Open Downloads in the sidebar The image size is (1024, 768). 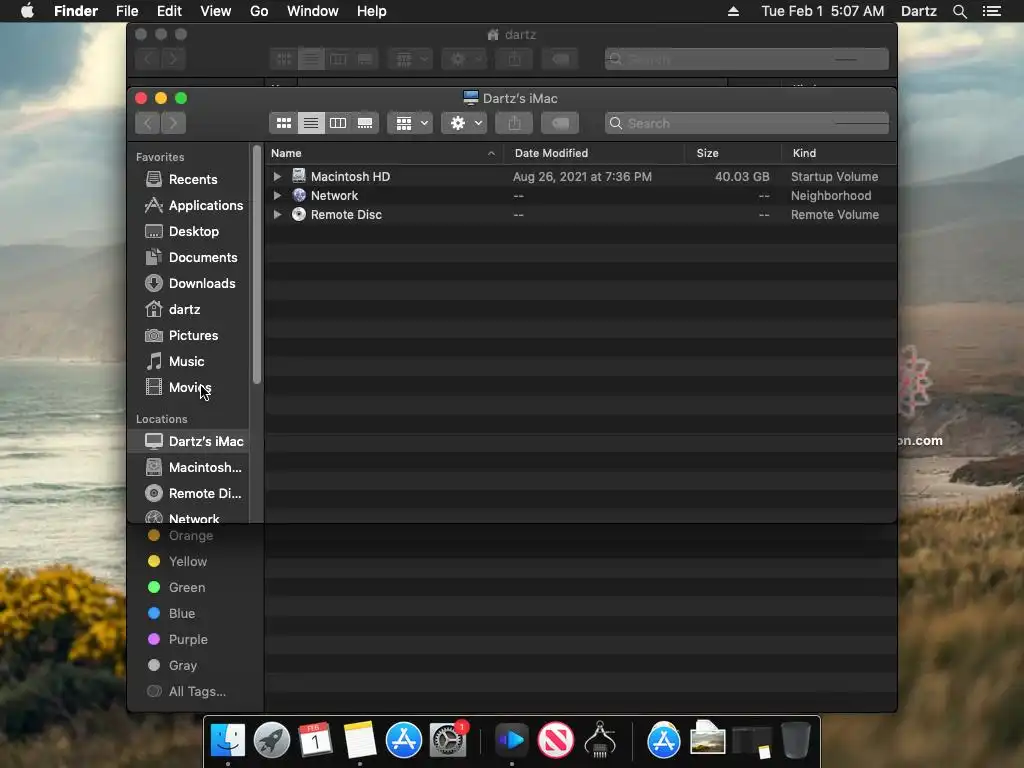coord(189,283)
